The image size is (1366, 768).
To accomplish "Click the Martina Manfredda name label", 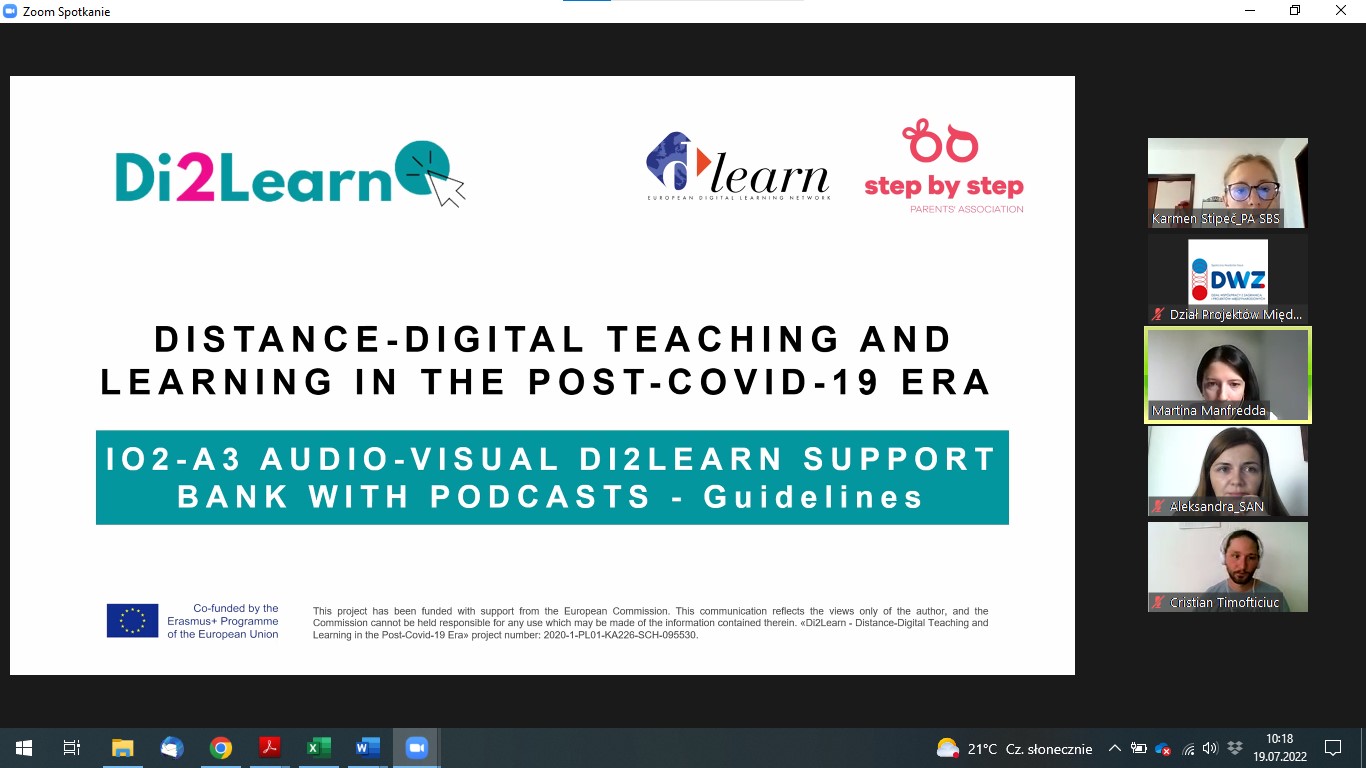I will [1209, 411].
